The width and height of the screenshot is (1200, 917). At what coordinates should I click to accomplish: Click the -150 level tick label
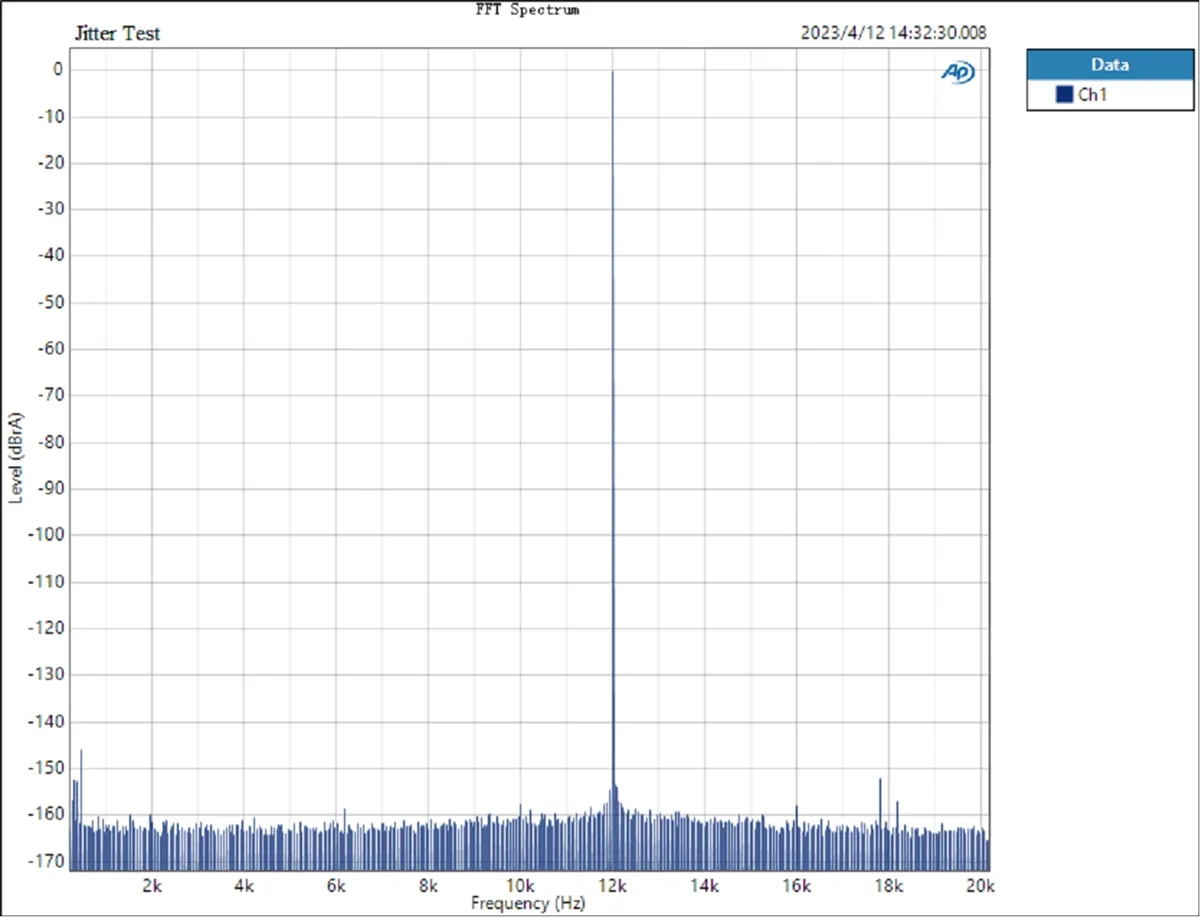[x=48, y=768]
